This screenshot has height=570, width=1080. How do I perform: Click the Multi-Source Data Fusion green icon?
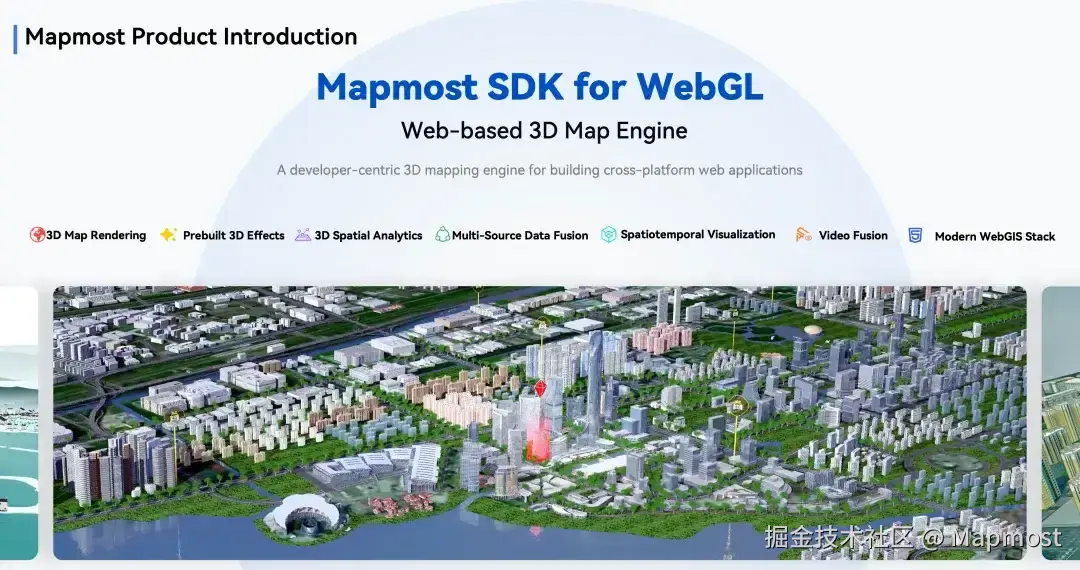[x=442, y=235]
